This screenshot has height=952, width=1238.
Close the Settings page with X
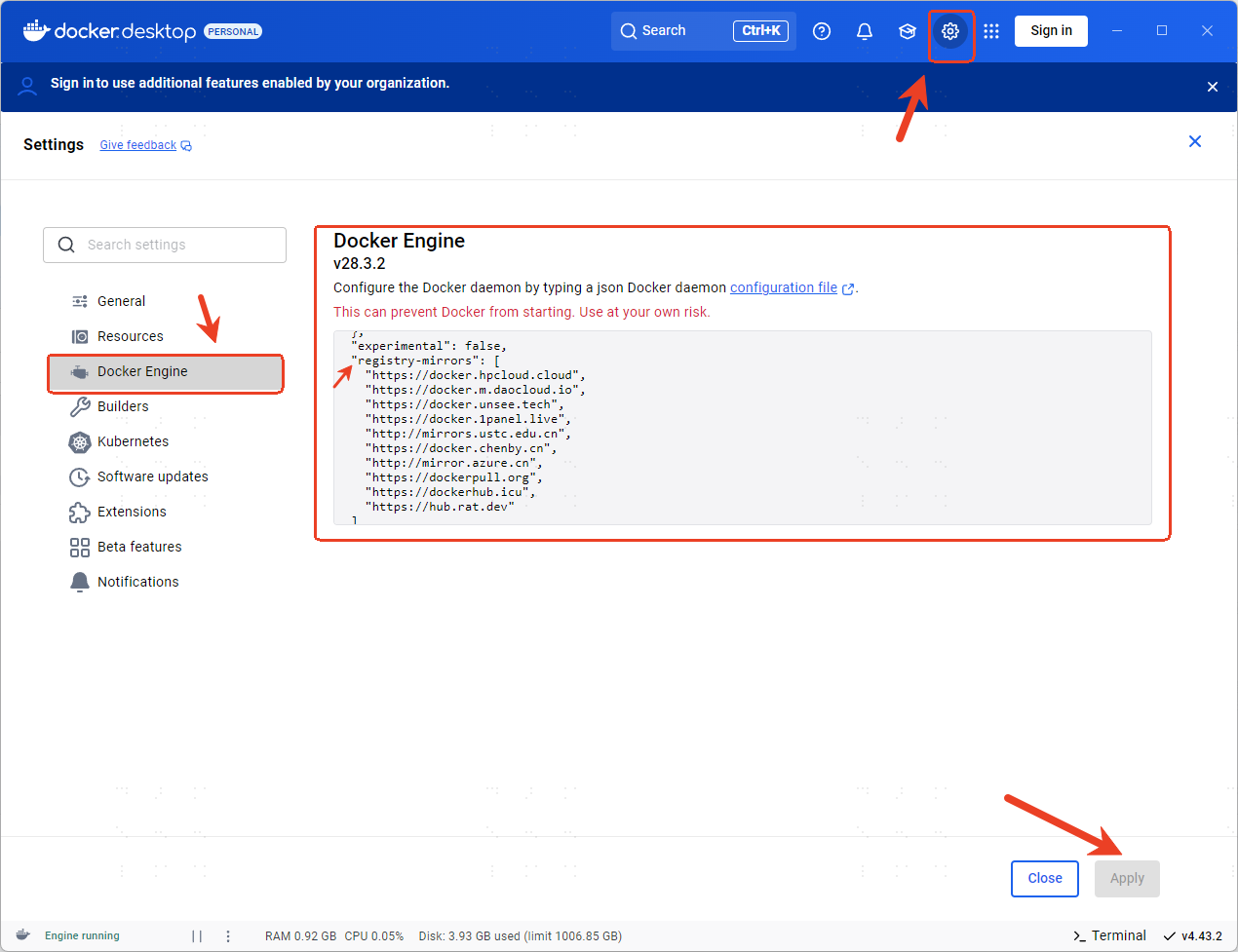(1195, 141)
